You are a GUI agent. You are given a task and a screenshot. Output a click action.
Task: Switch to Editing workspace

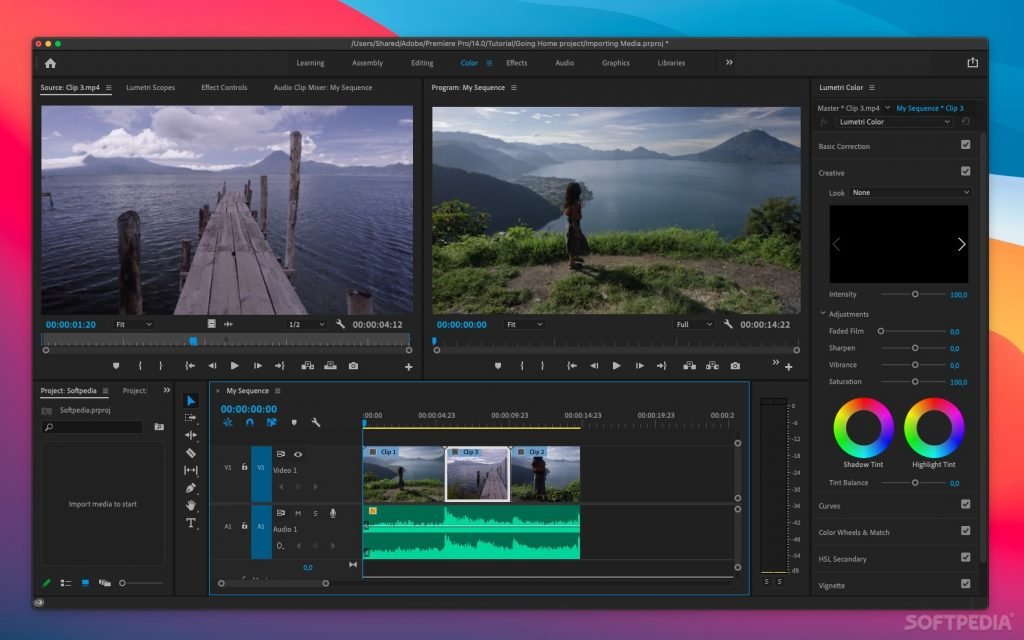point(422,63)
